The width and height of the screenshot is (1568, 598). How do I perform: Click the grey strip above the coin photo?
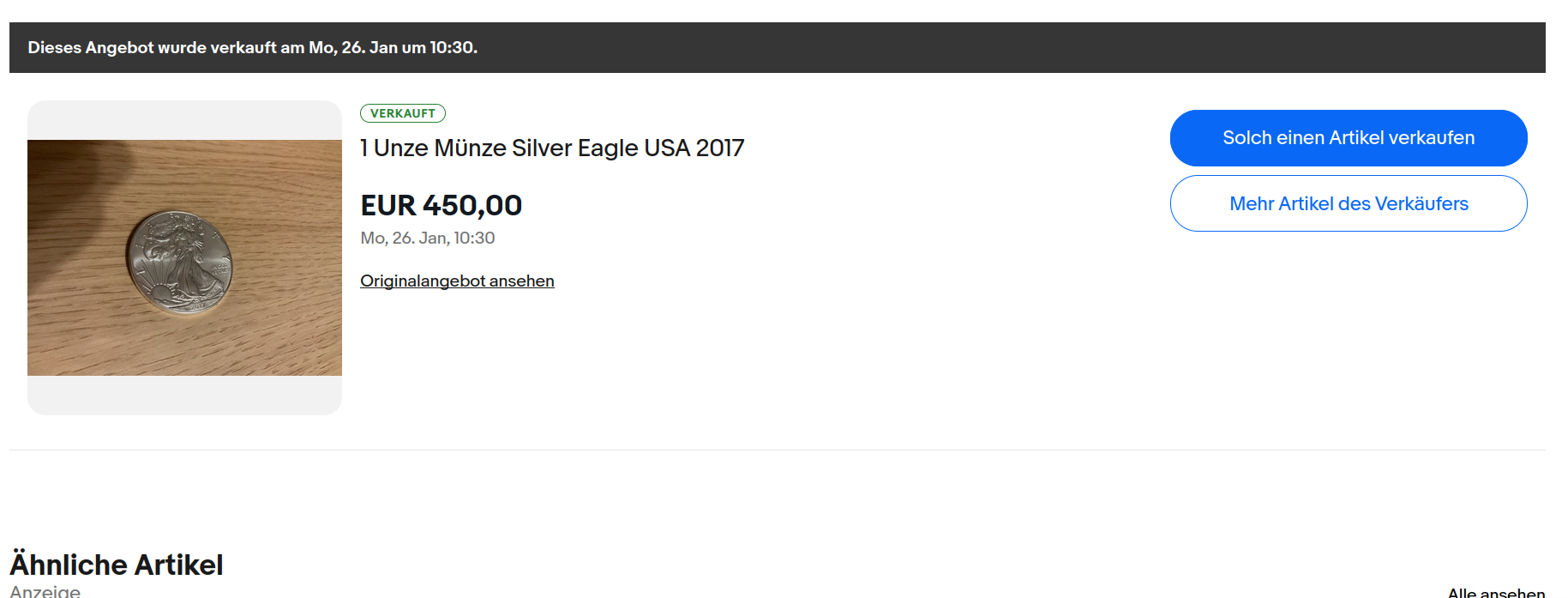pyautogui.click(x=184, y=120)
